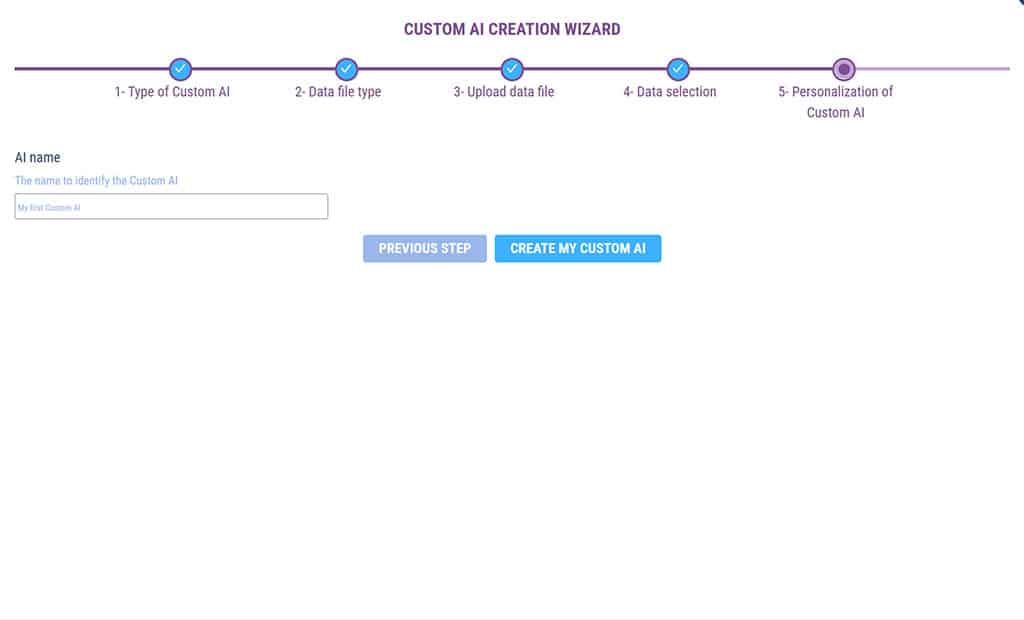Click progress line between steps 1 and 2
1024x620 pixels.
pos(263,69)
